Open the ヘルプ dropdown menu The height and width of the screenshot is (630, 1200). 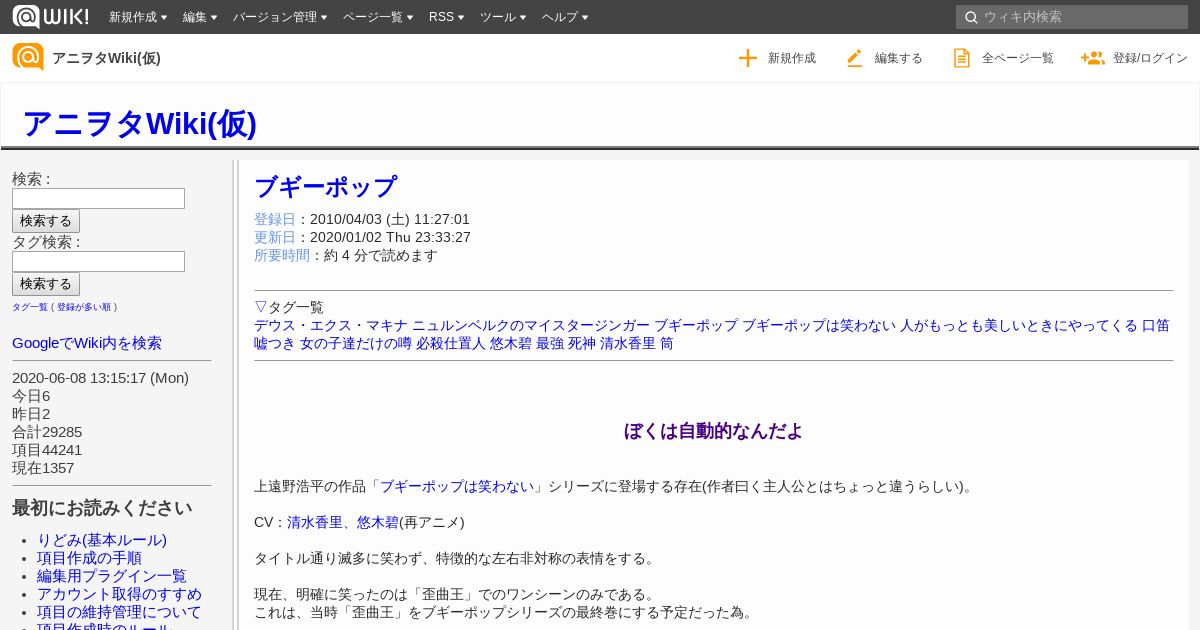tap(565, 17)
